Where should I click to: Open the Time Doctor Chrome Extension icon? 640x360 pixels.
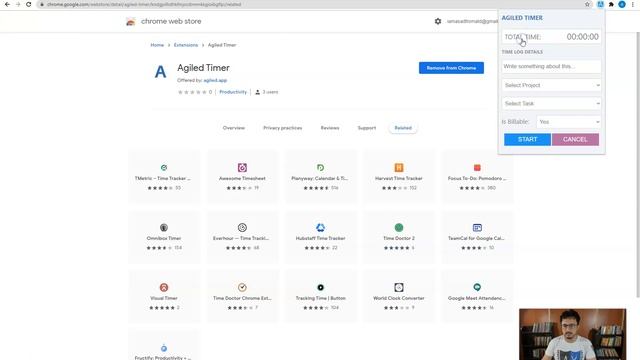pyautogui.click(x=242, y=287)
